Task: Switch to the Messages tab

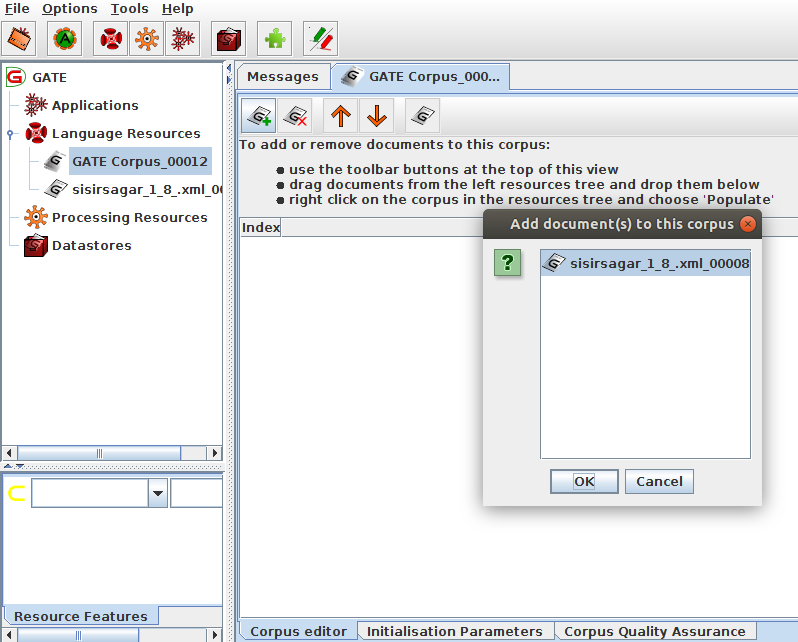Action: tap(283, 77)
